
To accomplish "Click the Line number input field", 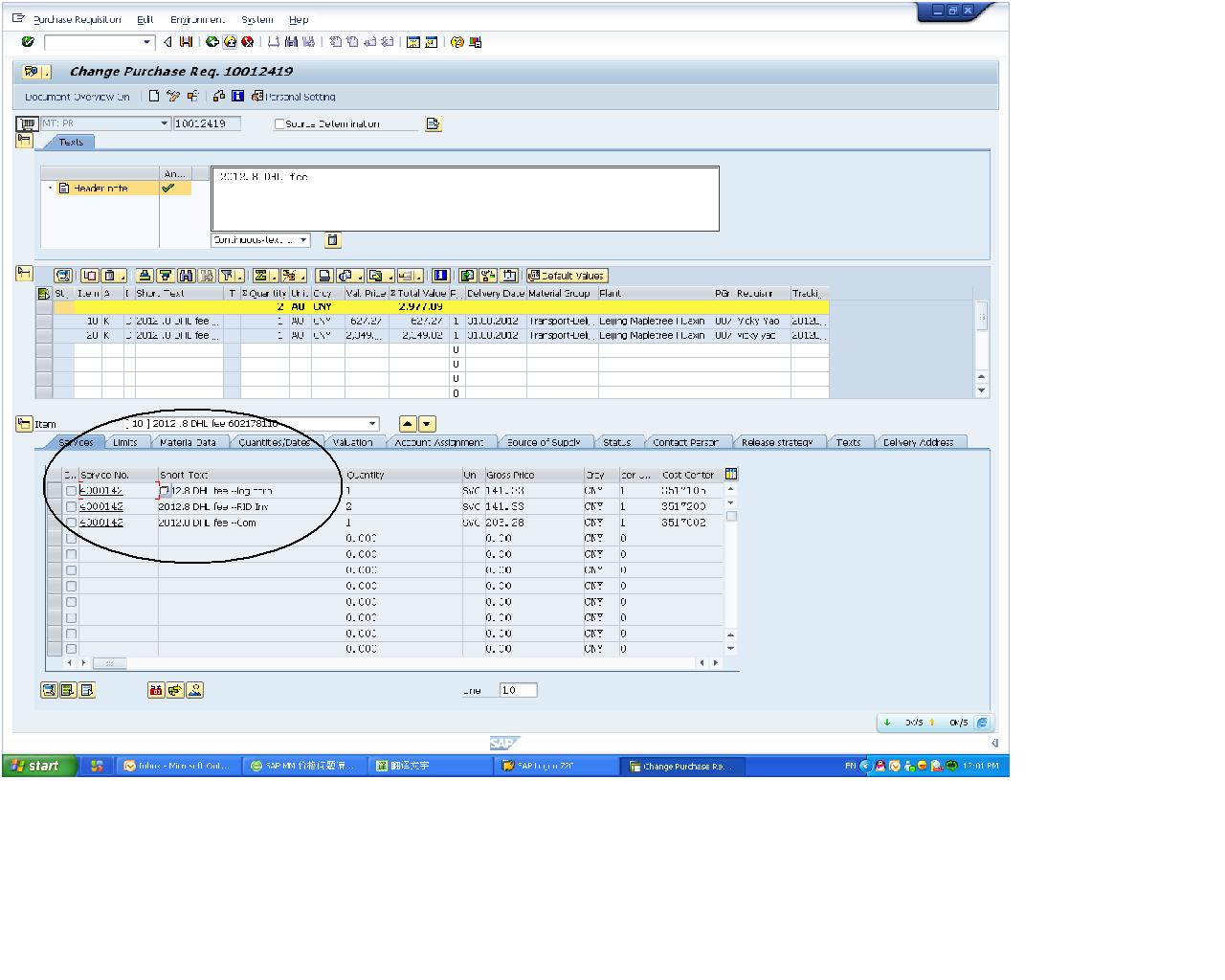I will pos(517,690).
